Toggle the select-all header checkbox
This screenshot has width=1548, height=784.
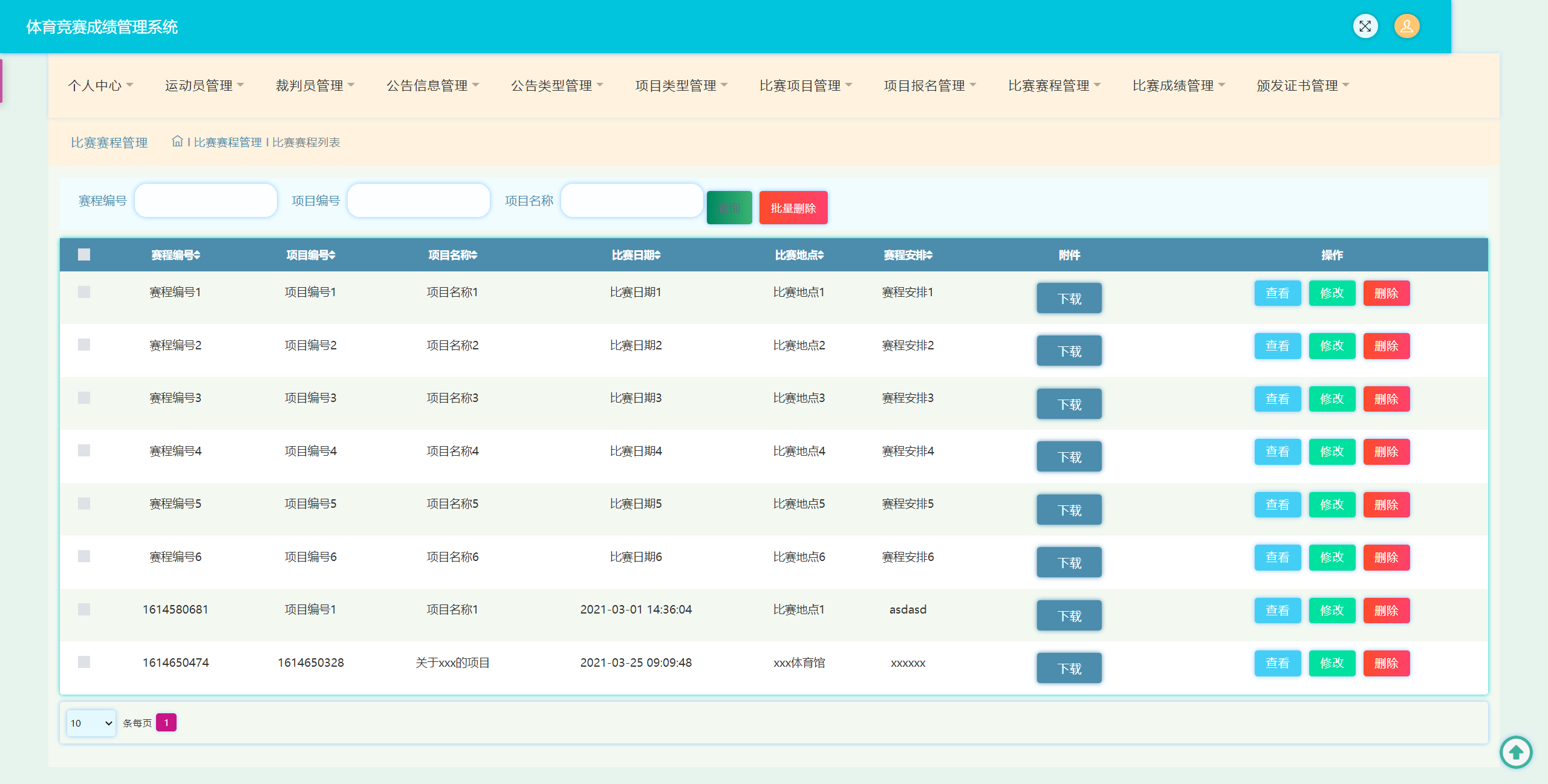(84, 254)
